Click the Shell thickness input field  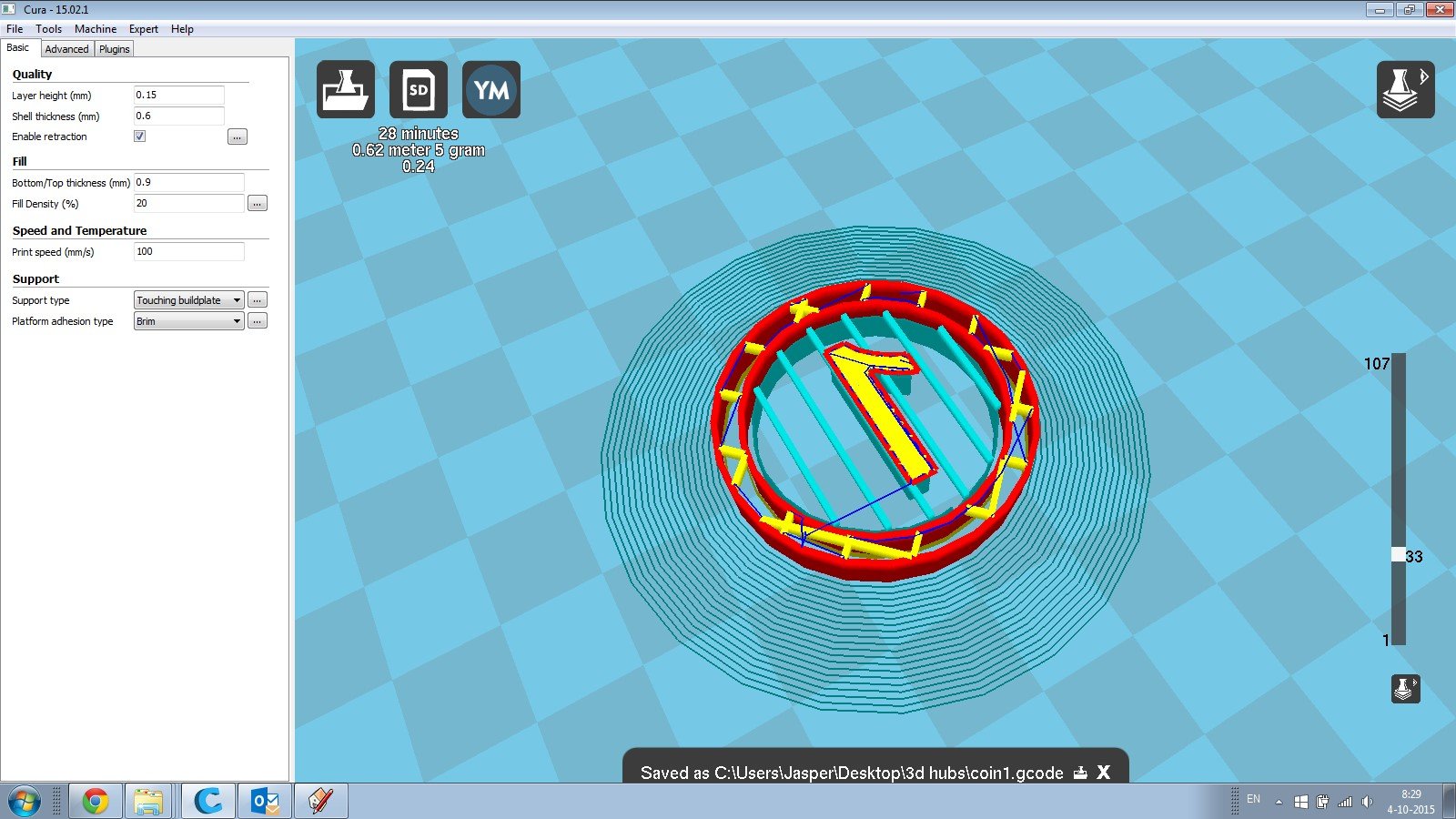click(178, 116)
